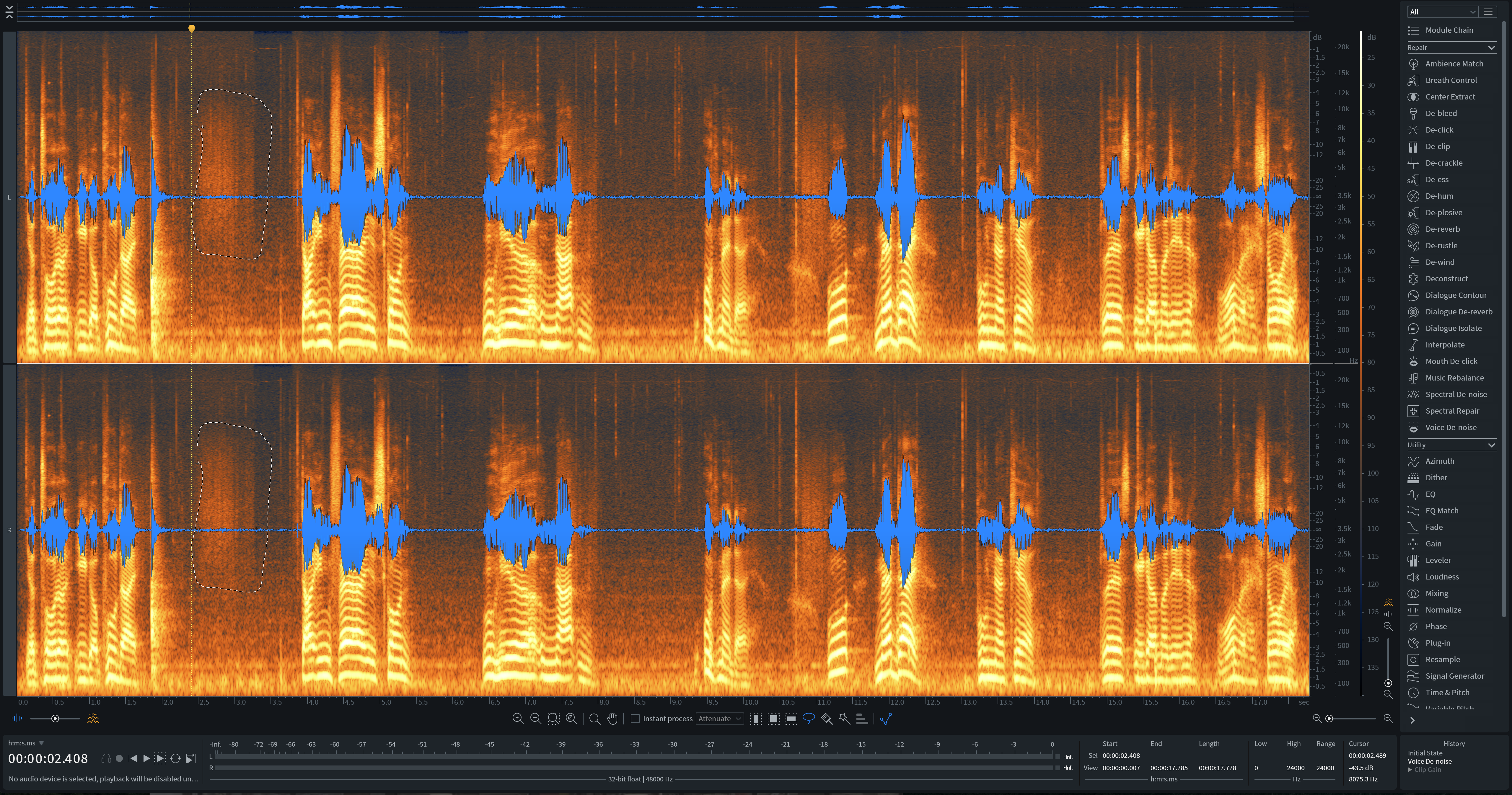1512x795 pixels.
Task: Open the h:m:s.ms time format dropdown
Action: tap(26, 743)
